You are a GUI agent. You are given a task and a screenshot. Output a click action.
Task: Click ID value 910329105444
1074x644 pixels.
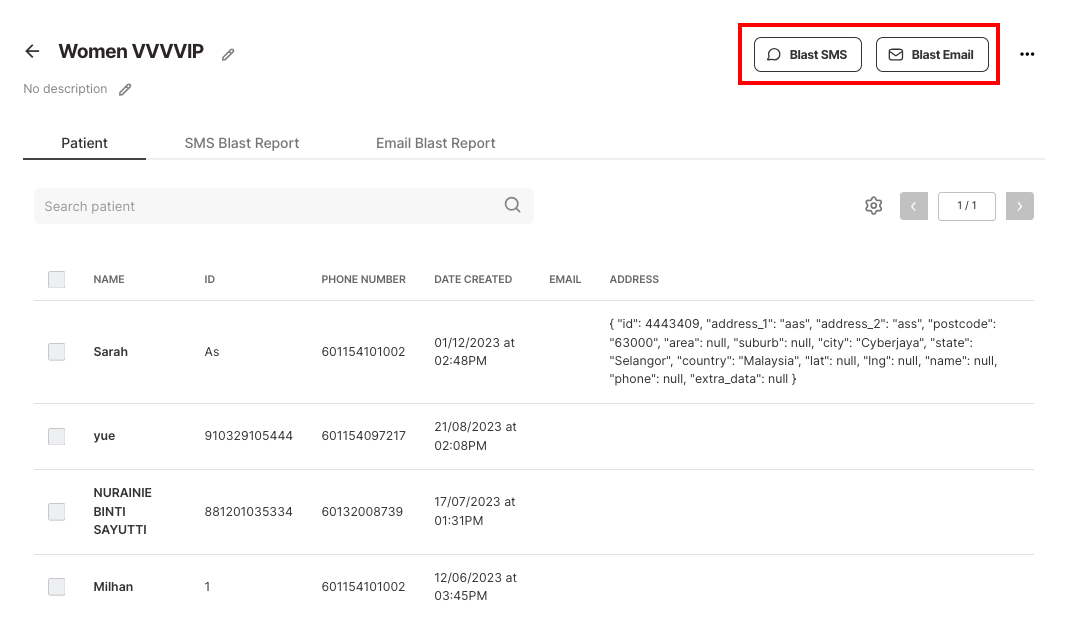[249, 436]
